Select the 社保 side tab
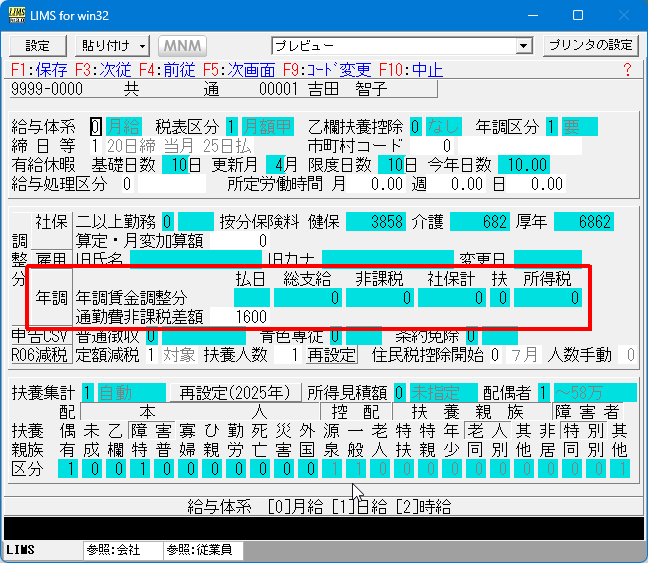648x563 pixels. pyautogui.click(x=51, y=221)
